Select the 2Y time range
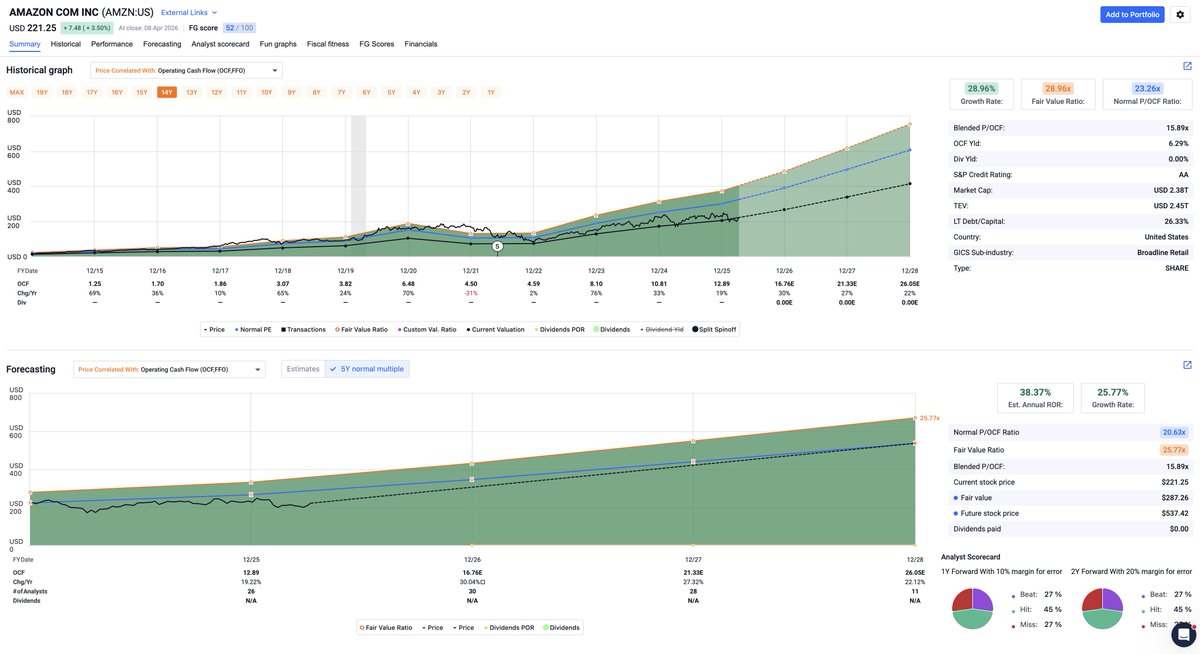This screenshot has width=1200, height=654. pos(466,92)
